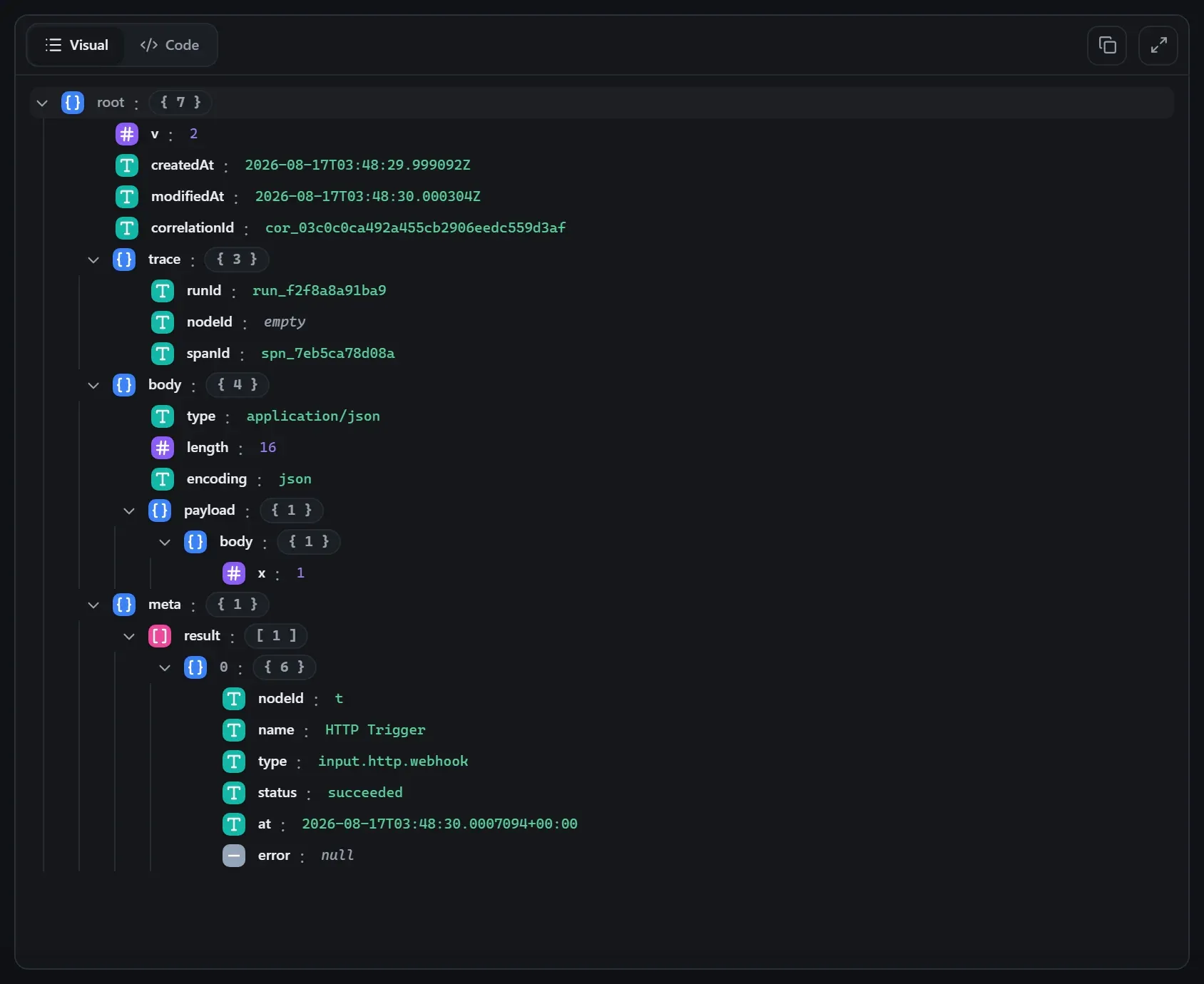
Task: Click the body { 4 } count badge
Action: pyautogui.click(x=238, y=385)
